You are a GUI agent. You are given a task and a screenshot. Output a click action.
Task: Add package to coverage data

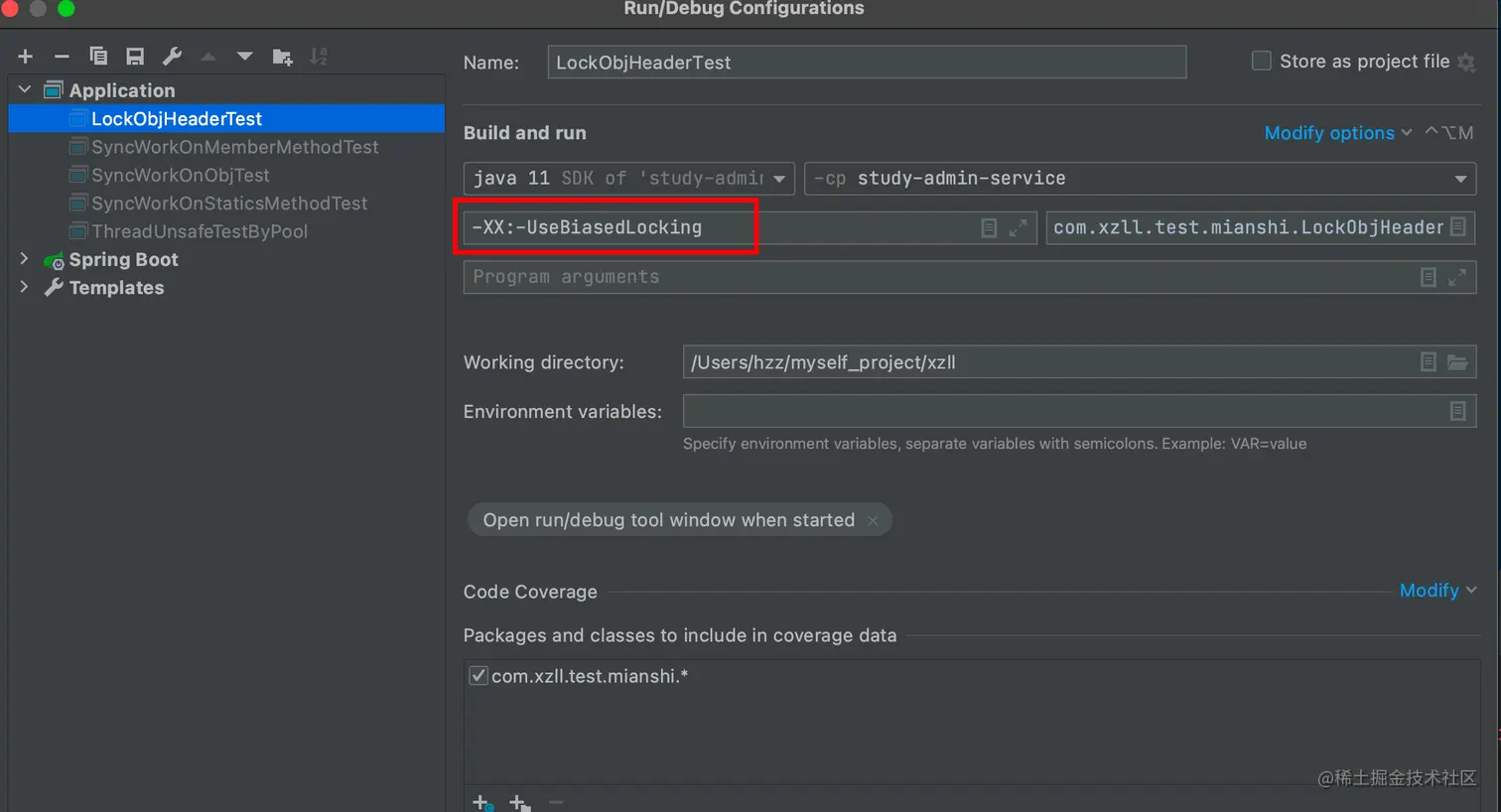tap(519, 802)
